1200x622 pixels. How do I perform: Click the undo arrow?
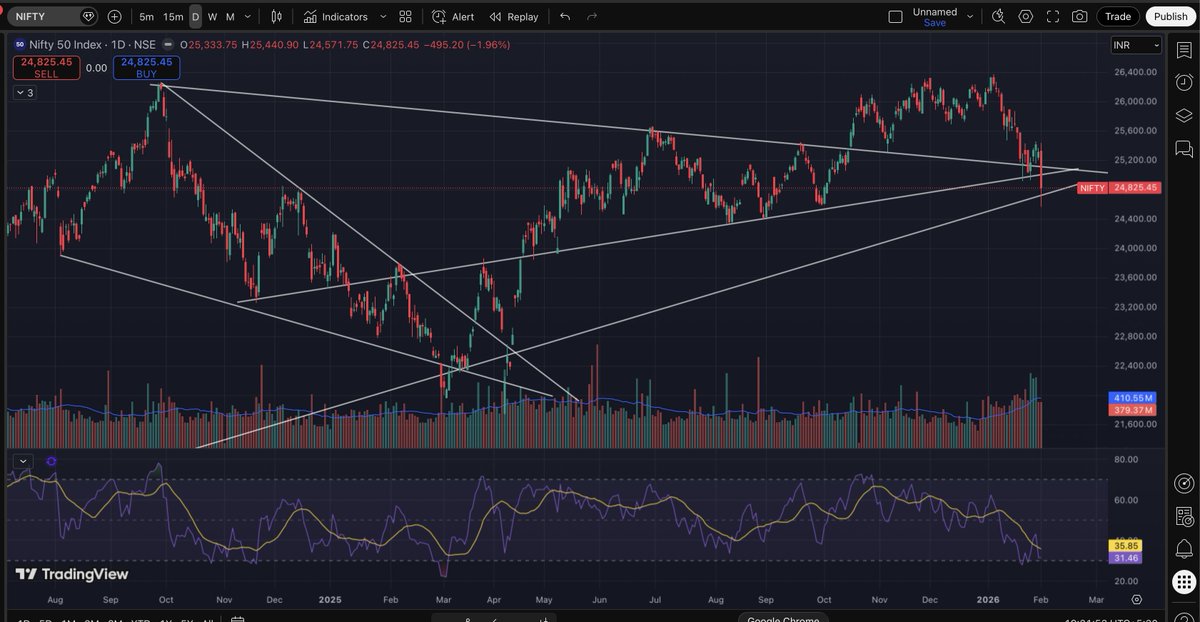[566, 16]
